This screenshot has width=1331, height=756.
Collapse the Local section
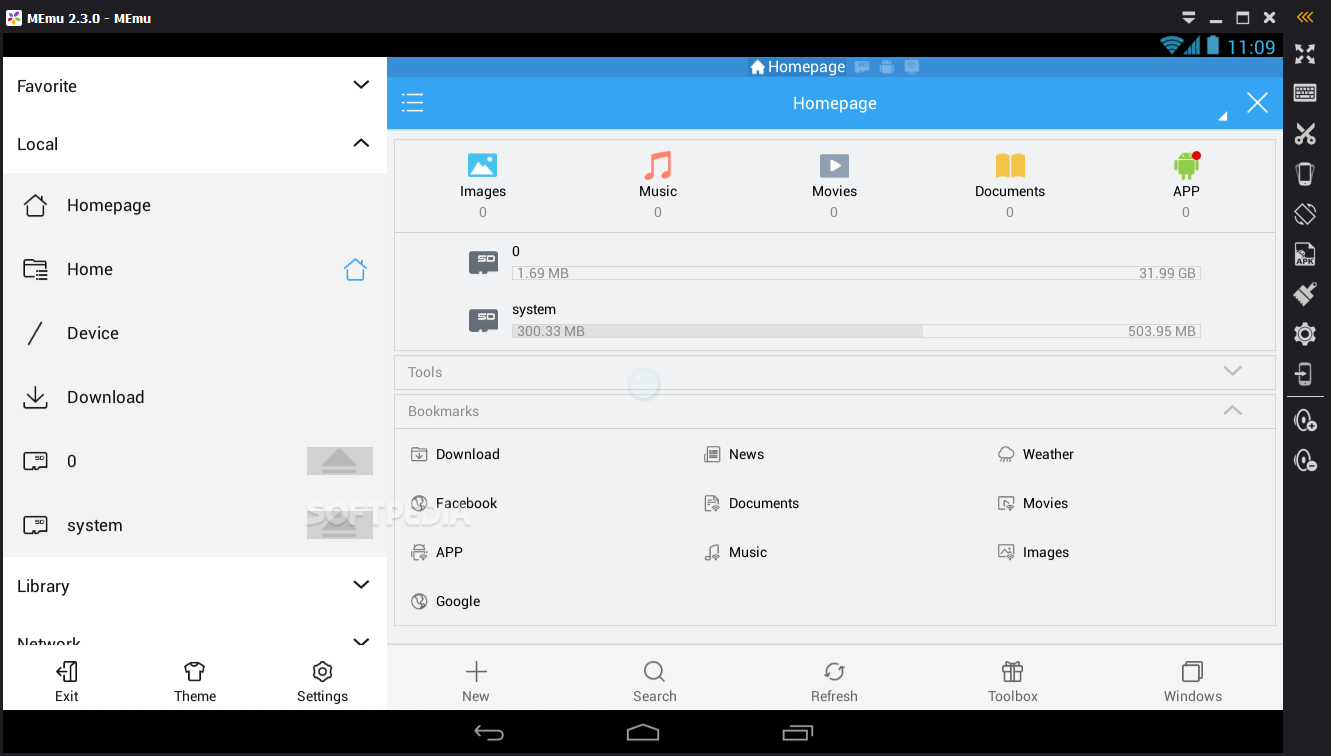pos(195,144)
